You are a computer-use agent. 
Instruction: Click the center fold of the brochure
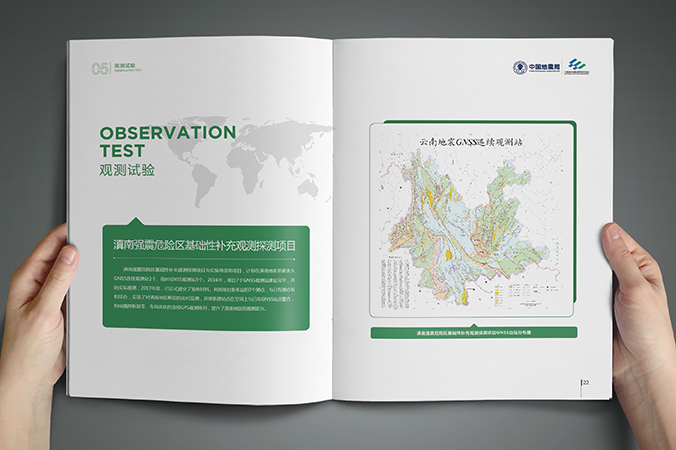[332, 220]
